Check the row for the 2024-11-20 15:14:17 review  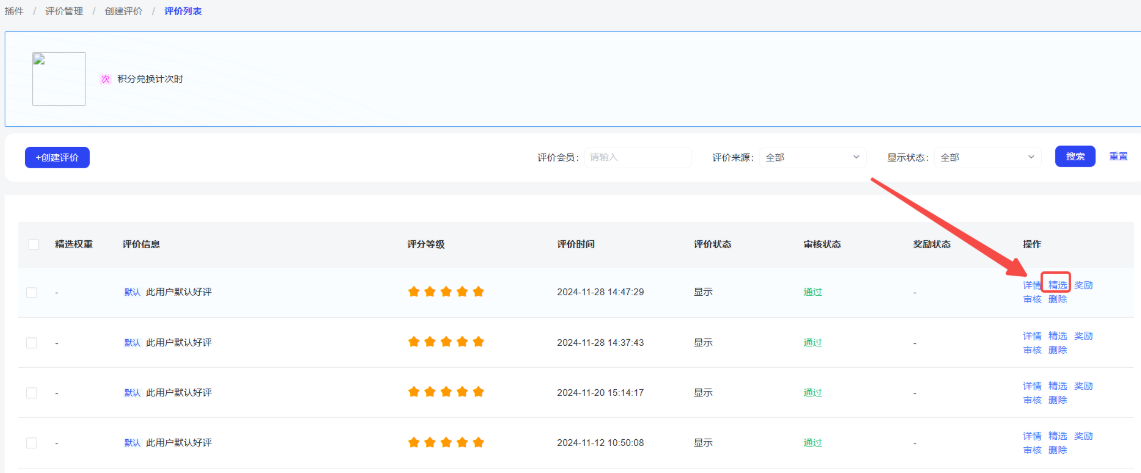32,393
